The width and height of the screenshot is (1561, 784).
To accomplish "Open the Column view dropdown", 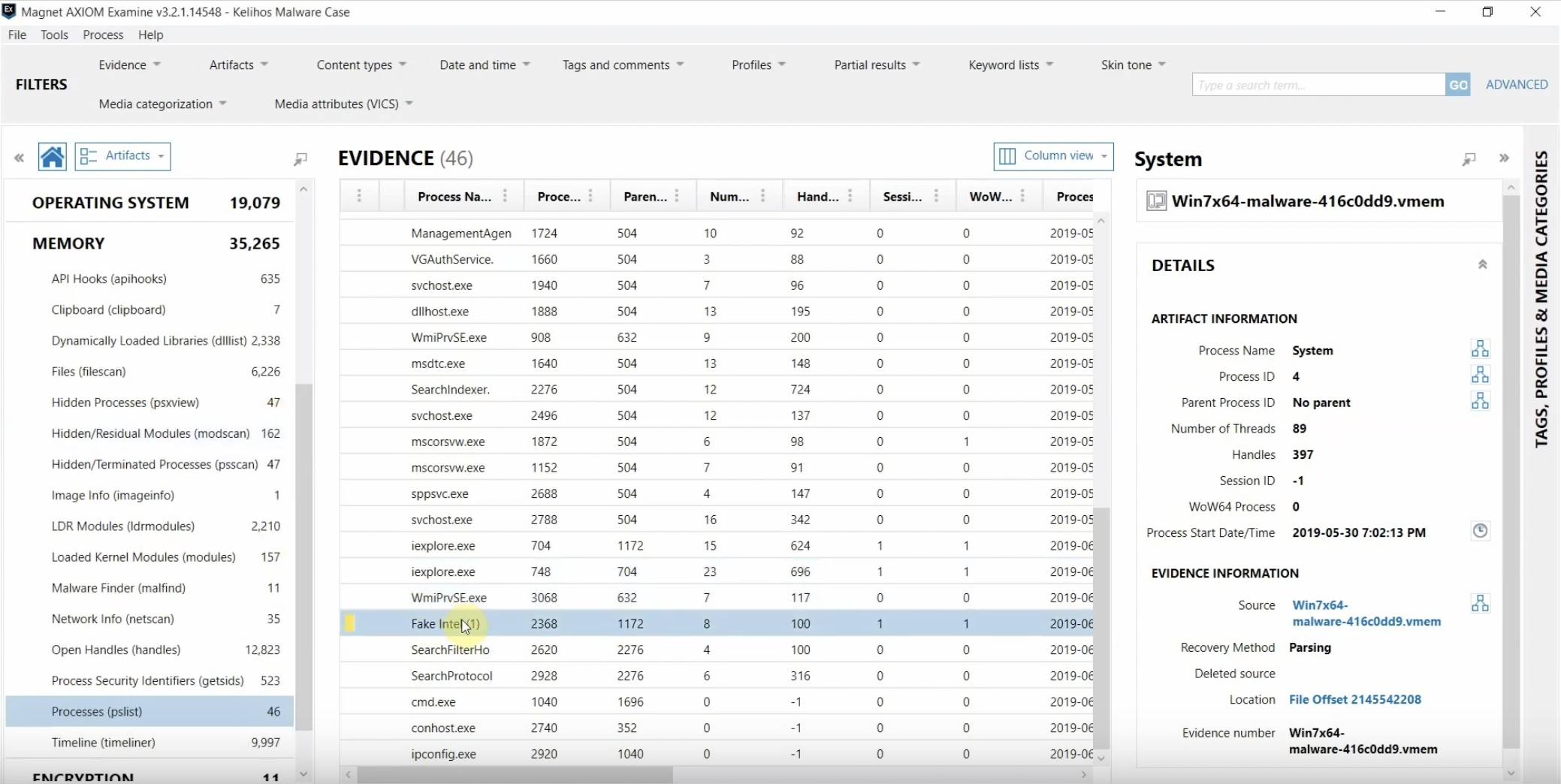I will [1053, 156].
